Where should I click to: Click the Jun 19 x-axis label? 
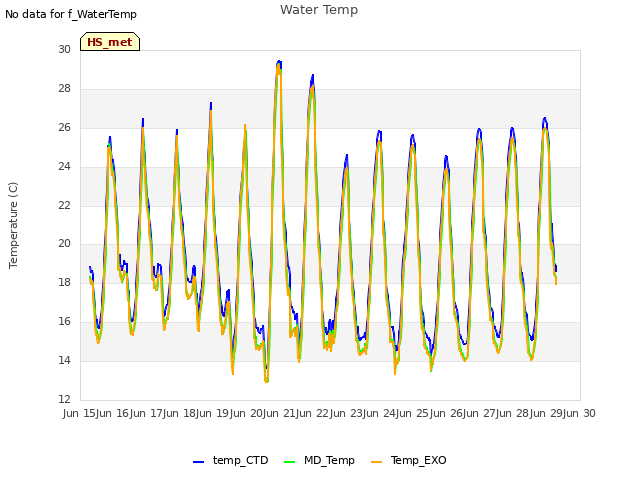(x=214, y=413)
